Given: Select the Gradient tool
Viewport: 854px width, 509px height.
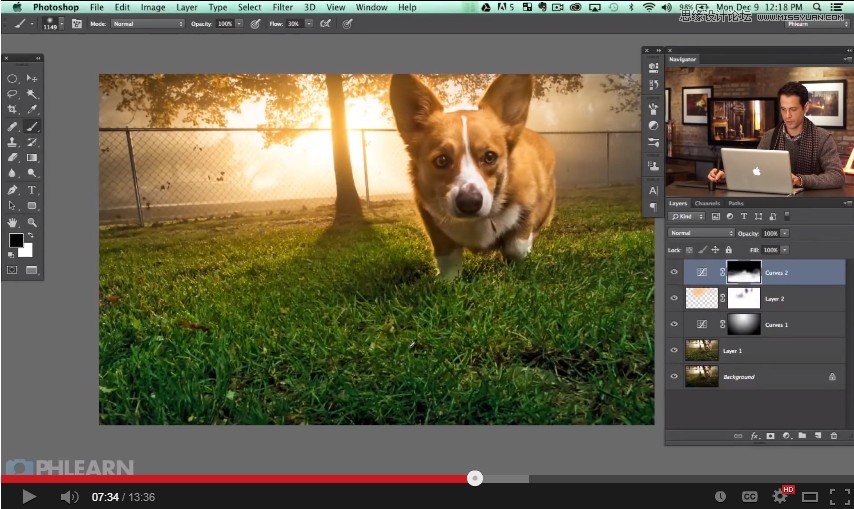Looking at the screenshot, I should 32,157.
